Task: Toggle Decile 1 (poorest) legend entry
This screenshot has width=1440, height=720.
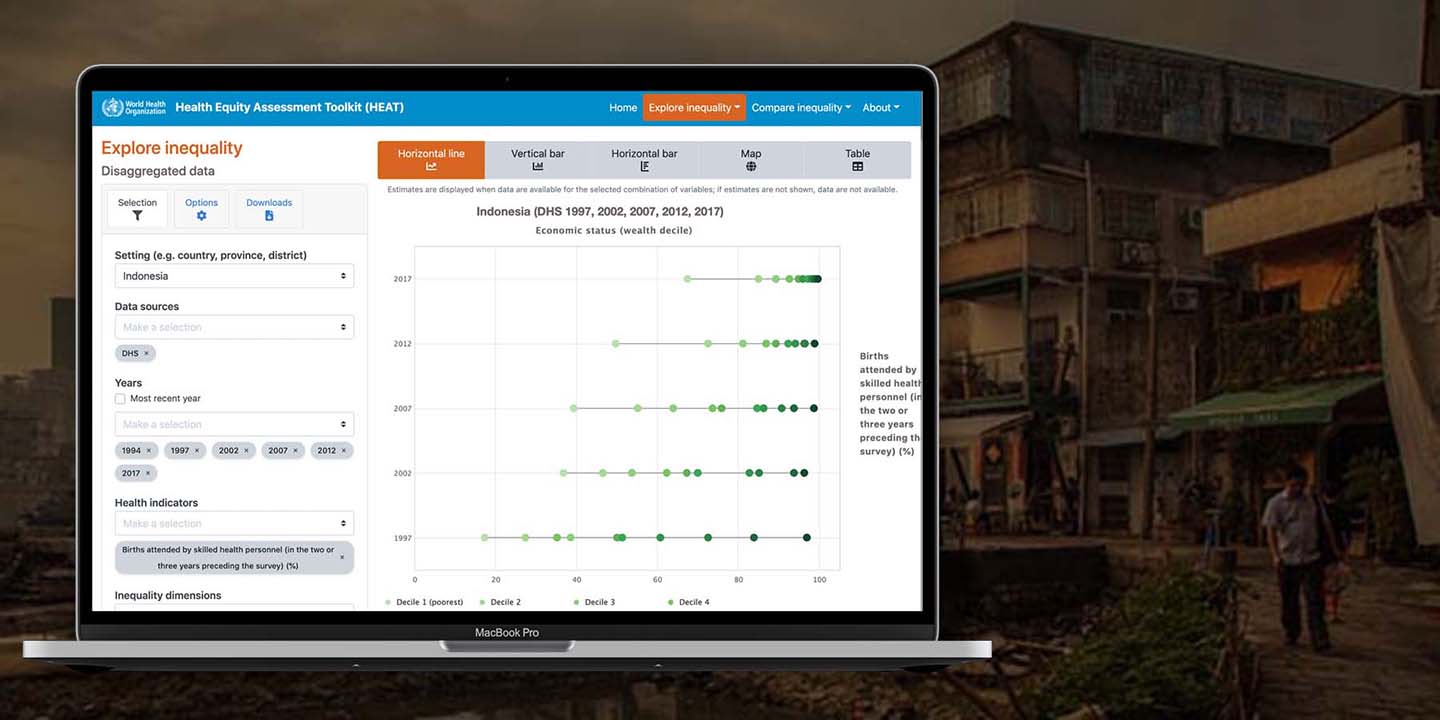Action: (x=424, y=602)
